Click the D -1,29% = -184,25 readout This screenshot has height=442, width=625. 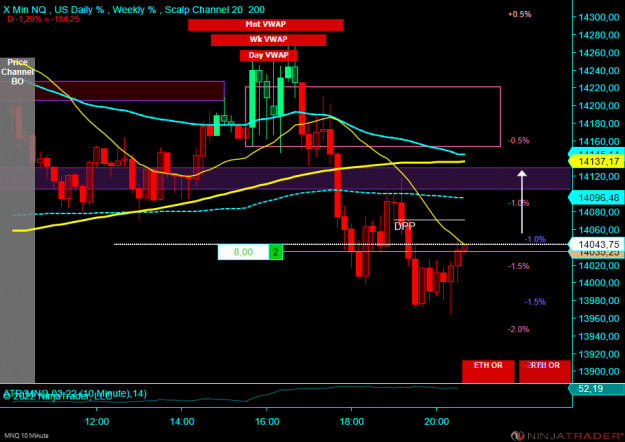click(43, 19)
